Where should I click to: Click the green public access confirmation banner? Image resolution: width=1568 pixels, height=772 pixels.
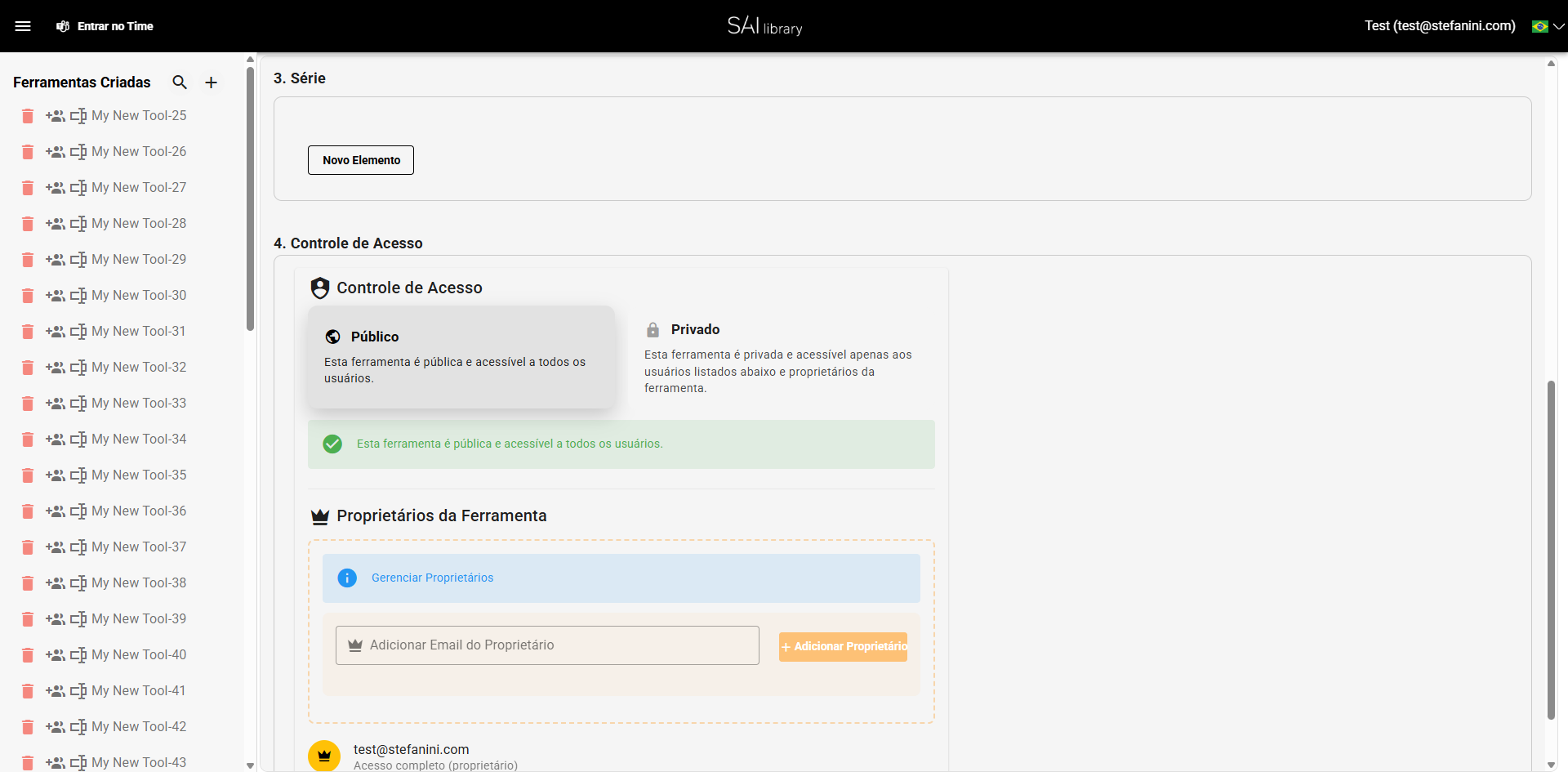[621, 444]
